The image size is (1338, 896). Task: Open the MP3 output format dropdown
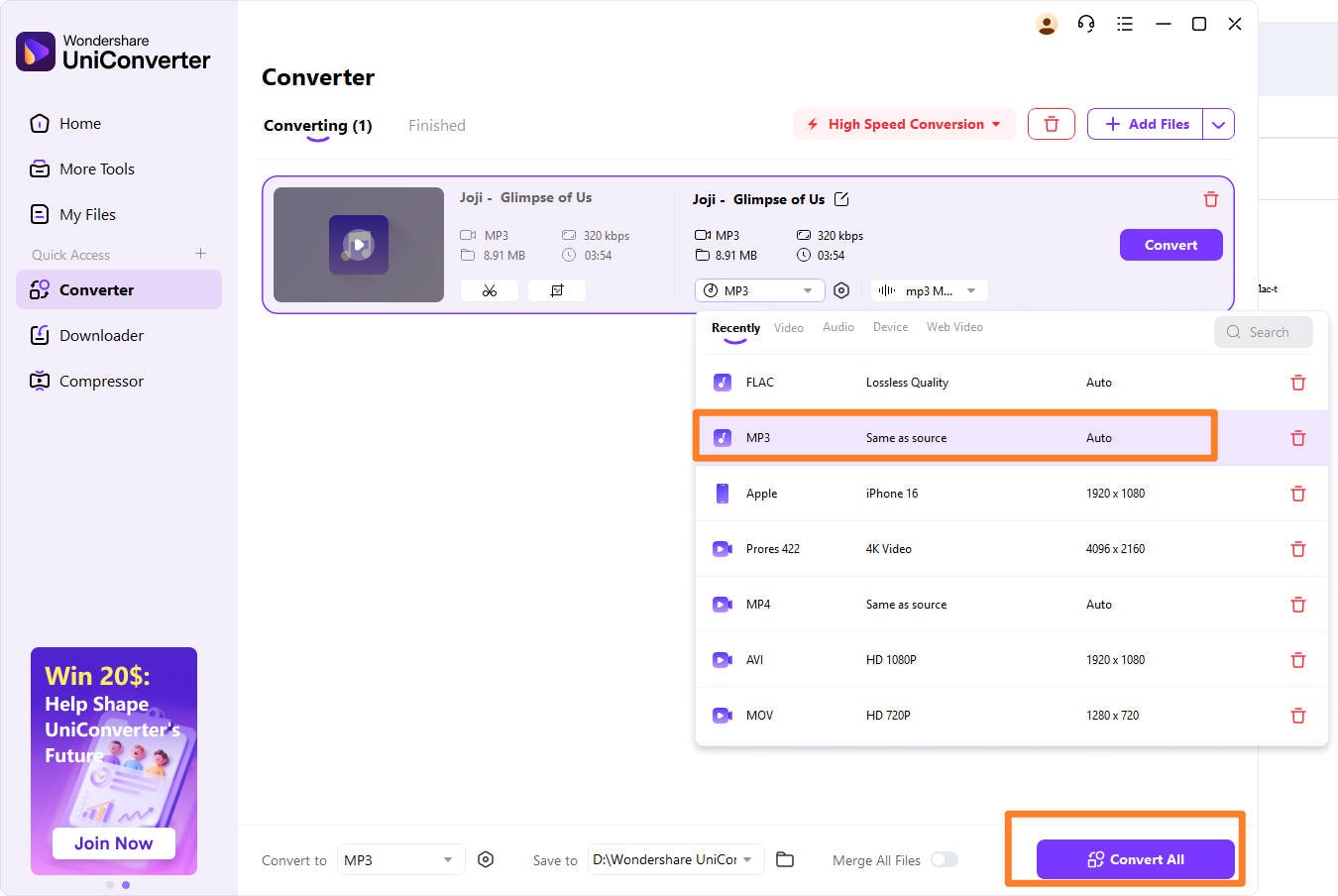(x=760, y=290)
